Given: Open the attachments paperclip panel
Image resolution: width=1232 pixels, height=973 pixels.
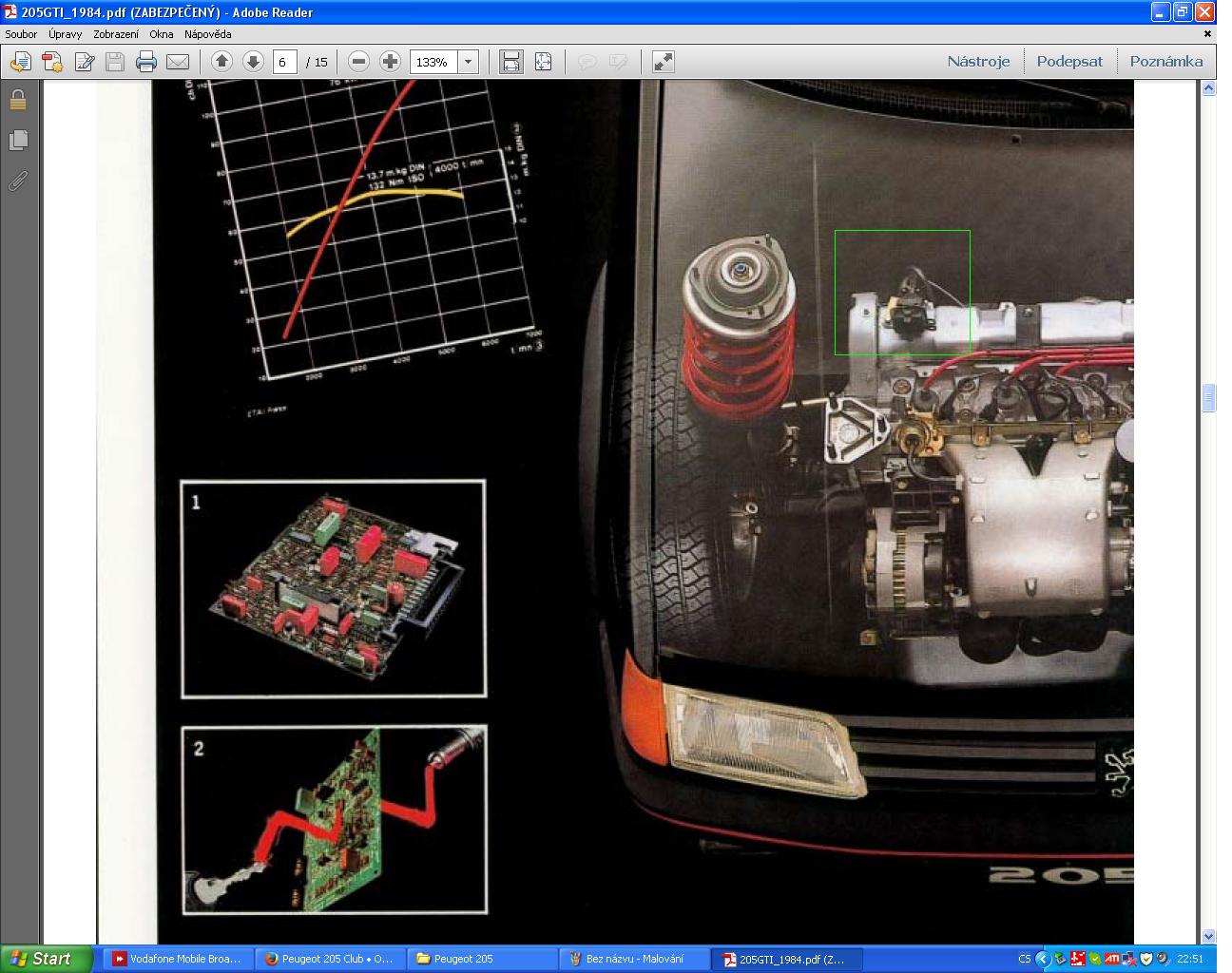Looking at the screenshot, I should tap(18, 181).
